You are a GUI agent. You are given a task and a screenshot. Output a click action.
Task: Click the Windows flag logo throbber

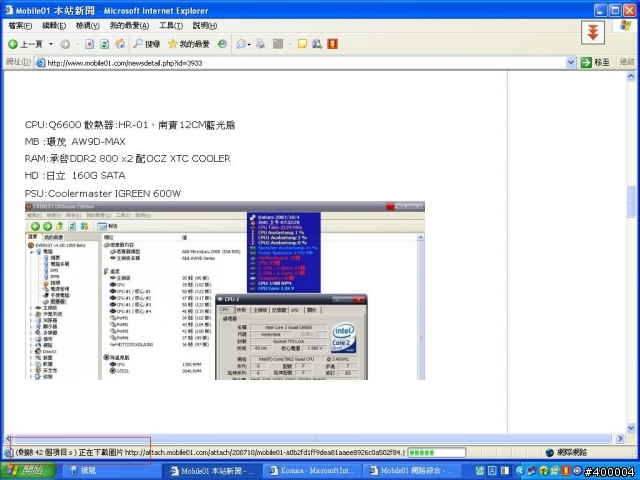point(625,26)
